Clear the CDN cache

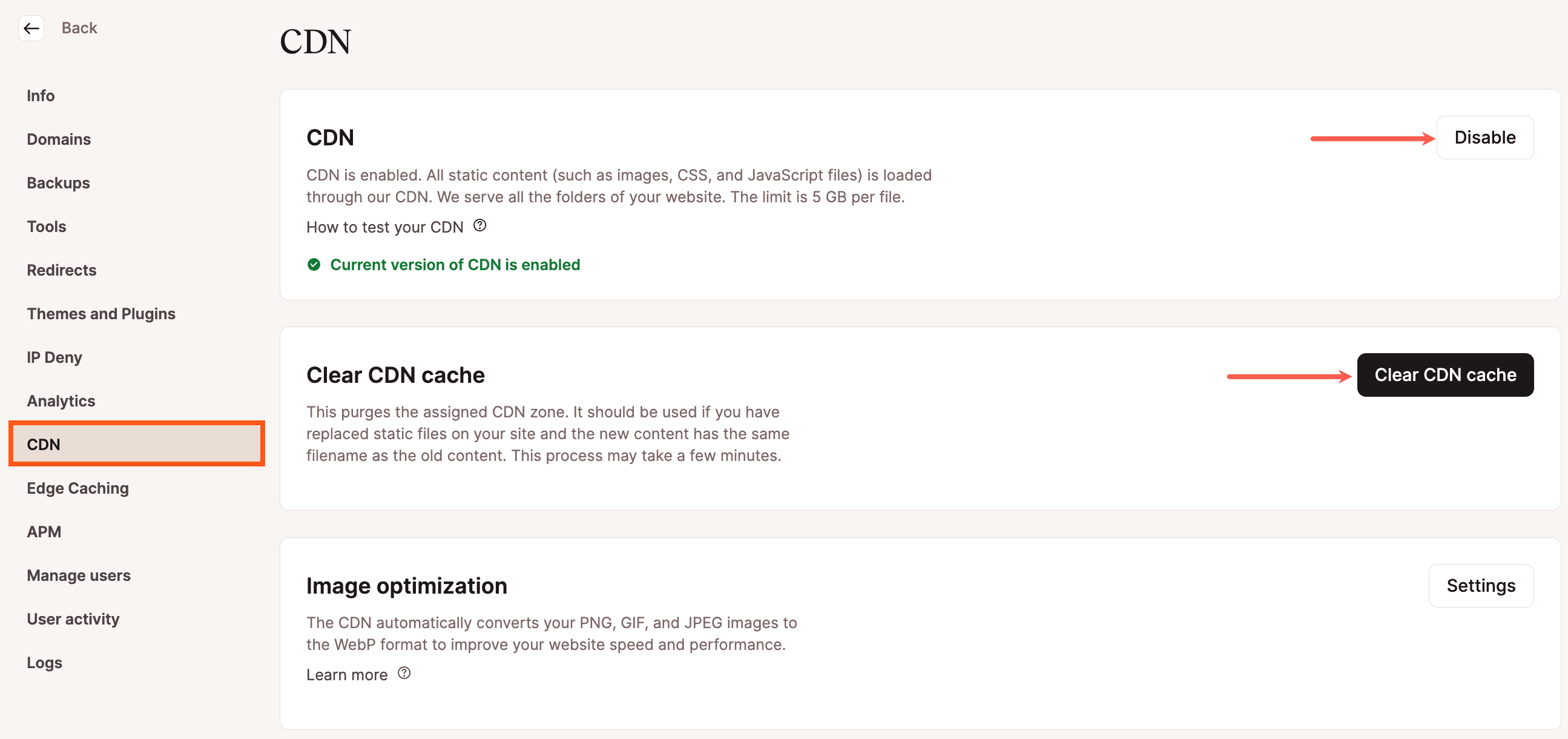pyautogui.click(x=1445, y=375)
